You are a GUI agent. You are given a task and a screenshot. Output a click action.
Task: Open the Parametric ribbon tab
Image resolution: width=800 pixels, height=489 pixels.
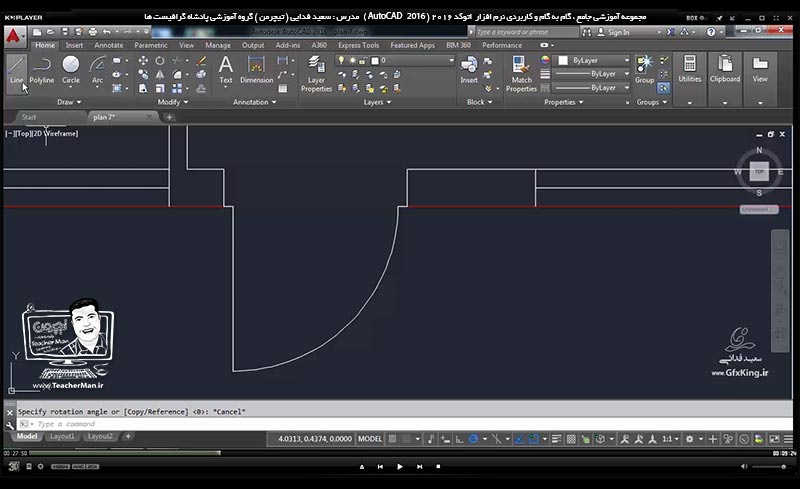click(x=151, y=45)
